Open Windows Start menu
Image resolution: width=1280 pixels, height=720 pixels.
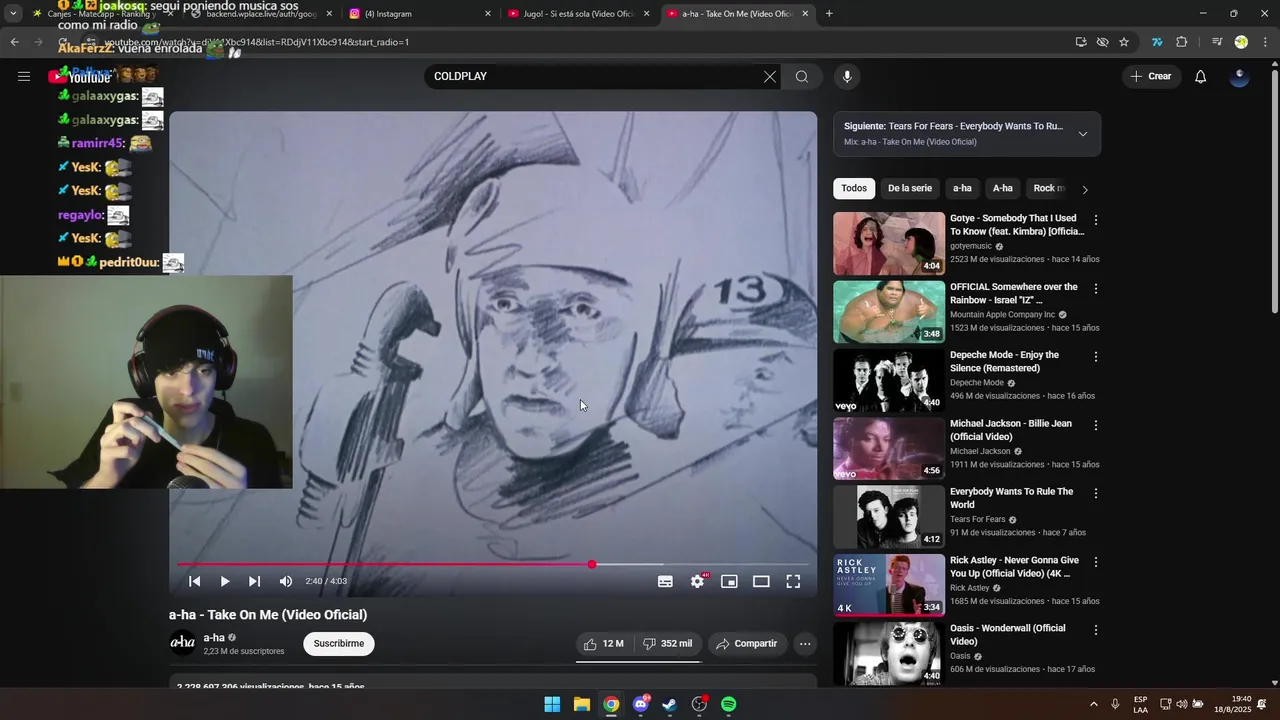pos(552,705)
